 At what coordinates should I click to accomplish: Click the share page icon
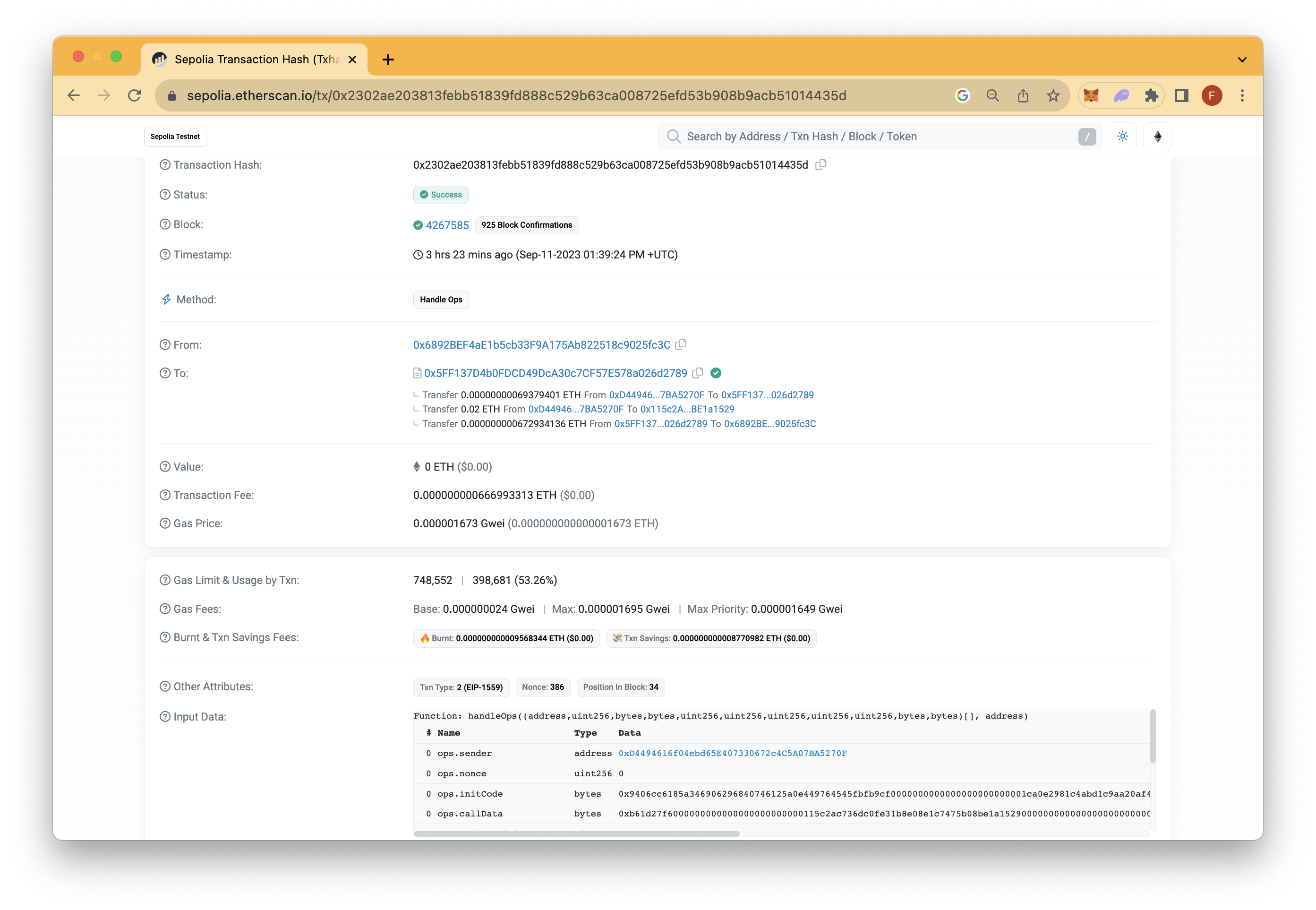coord(1023,95)
